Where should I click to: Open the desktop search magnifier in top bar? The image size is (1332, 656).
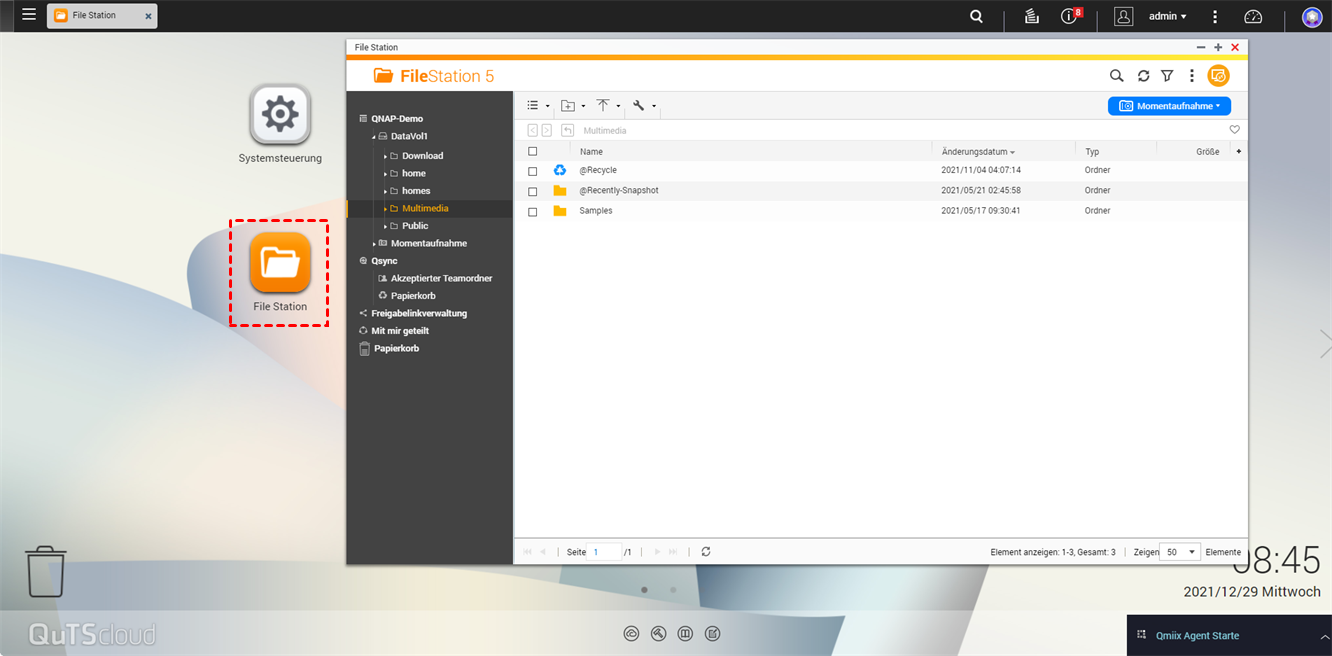tap(976, 16)
